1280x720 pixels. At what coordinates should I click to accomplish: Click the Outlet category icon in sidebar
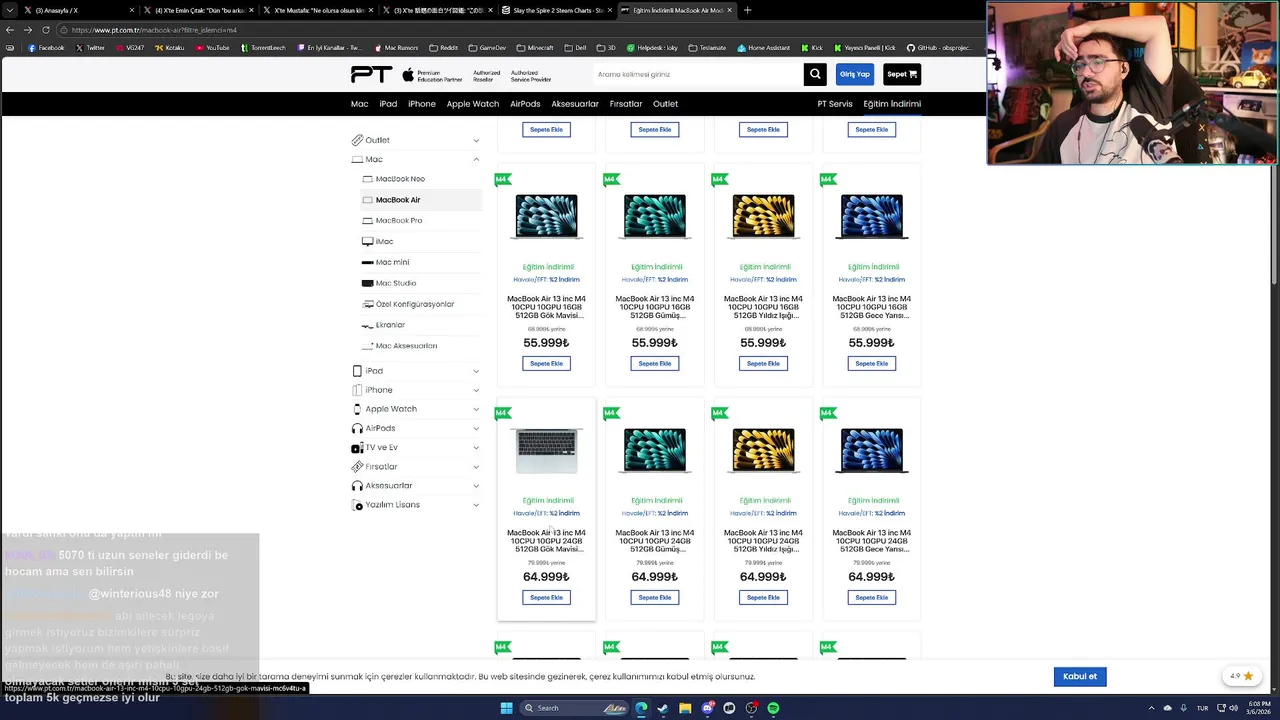[x=357, y=140]
